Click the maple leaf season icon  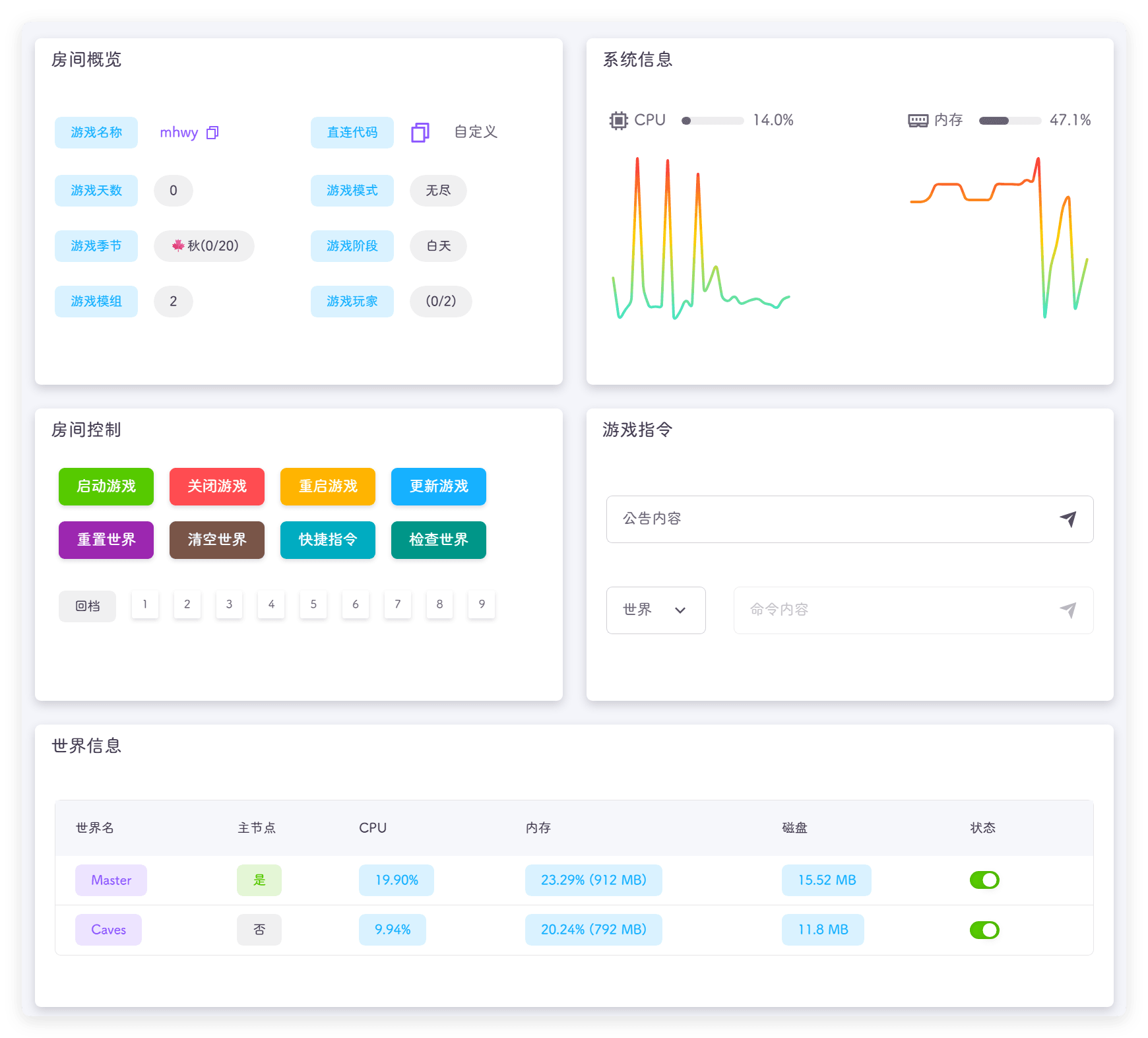pos(177,245)
